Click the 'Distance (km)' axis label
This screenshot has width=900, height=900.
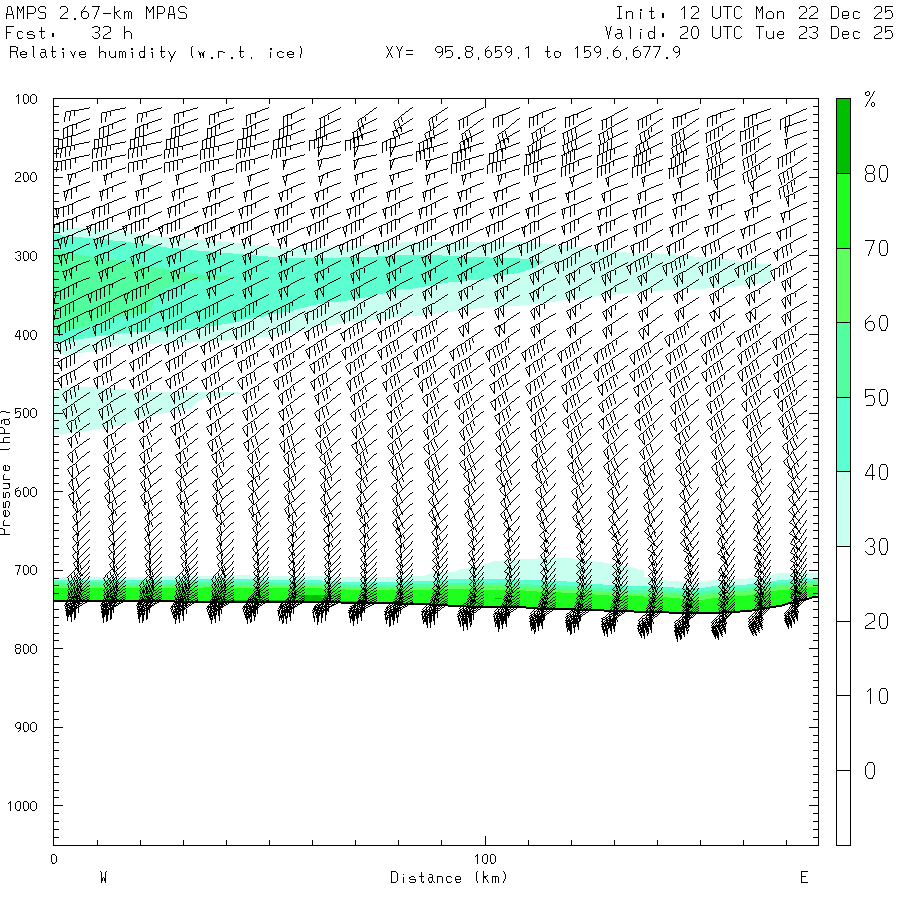[x=449, y=877]
